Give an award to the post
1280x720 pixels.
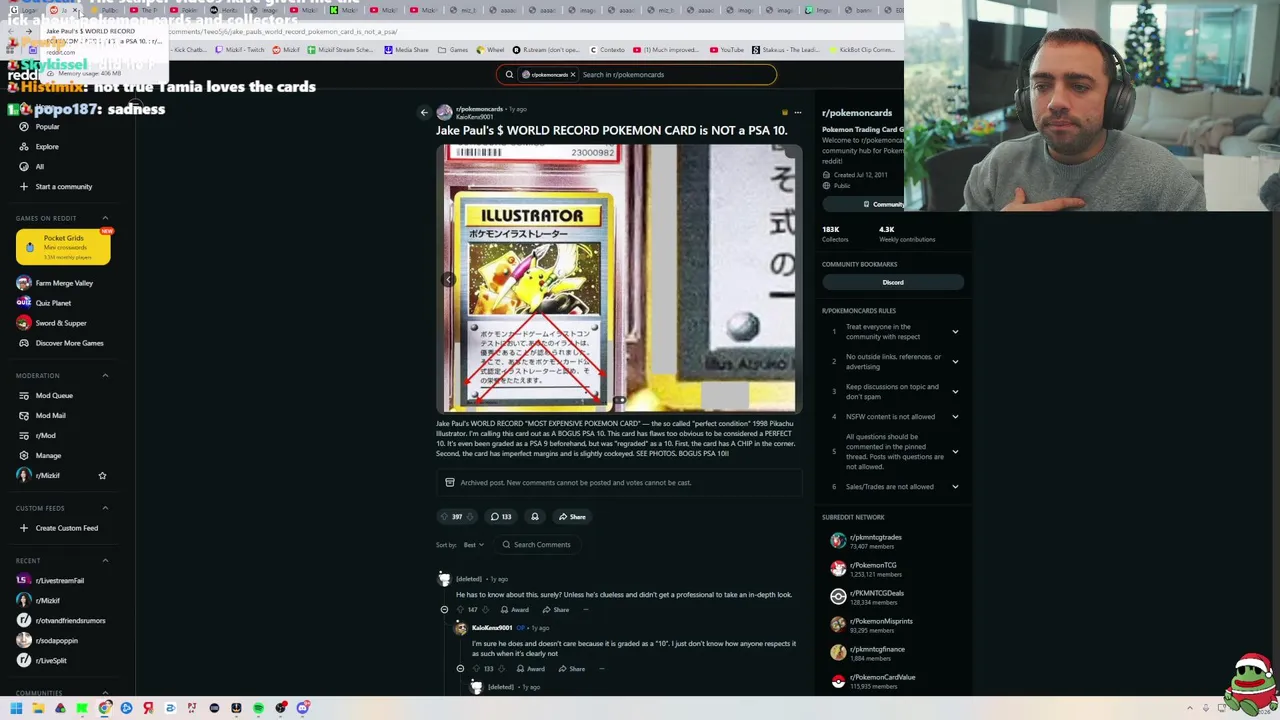pyautogui.click(x=535, y=517)
